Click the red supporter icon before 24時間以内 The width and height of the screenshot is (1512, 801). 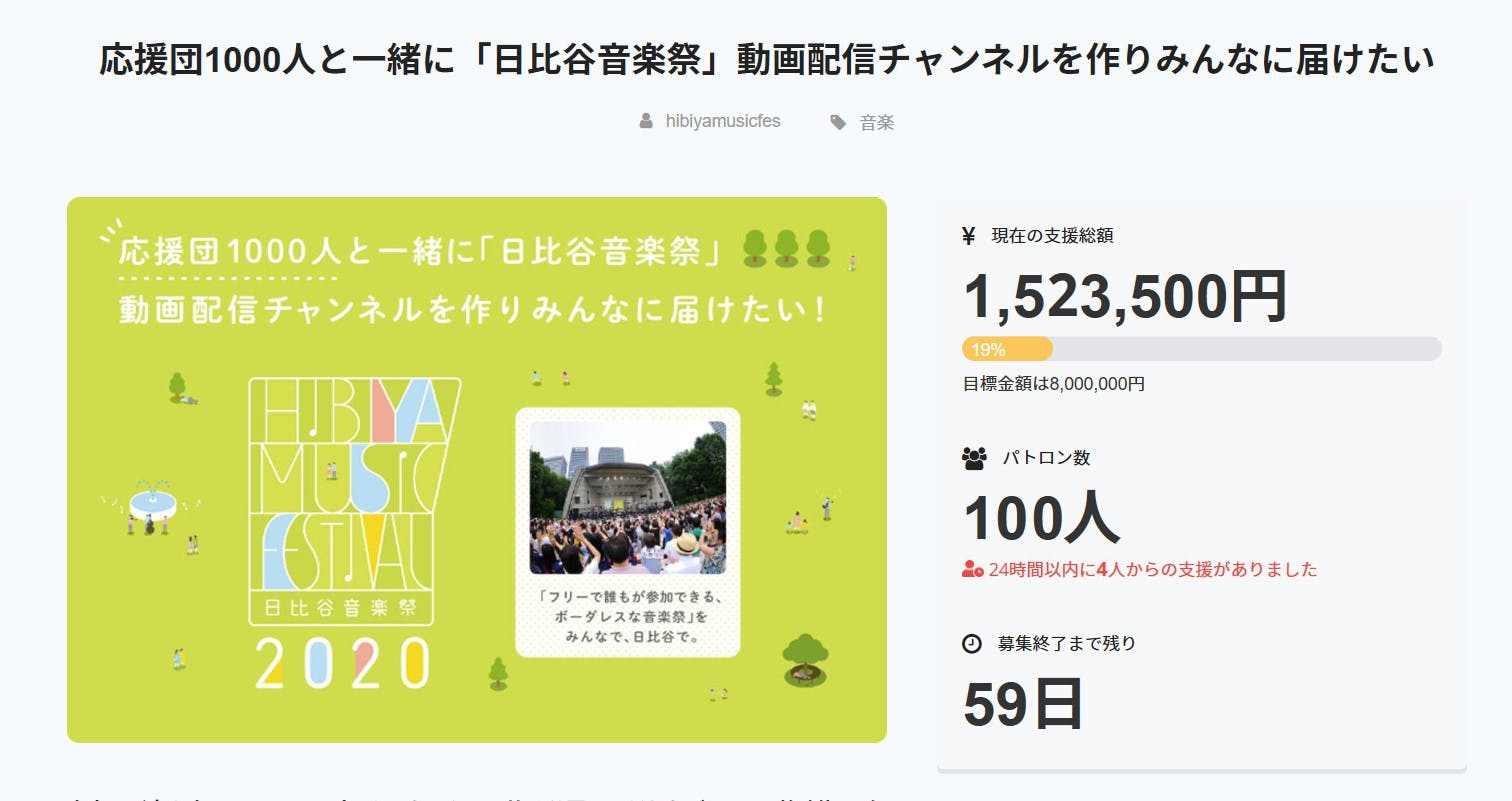click(972, 570)
